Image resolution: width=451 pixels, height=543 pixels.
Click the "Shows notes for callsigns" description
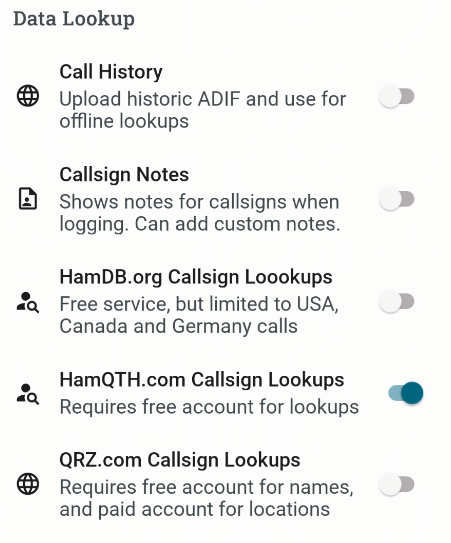[200, 213]
